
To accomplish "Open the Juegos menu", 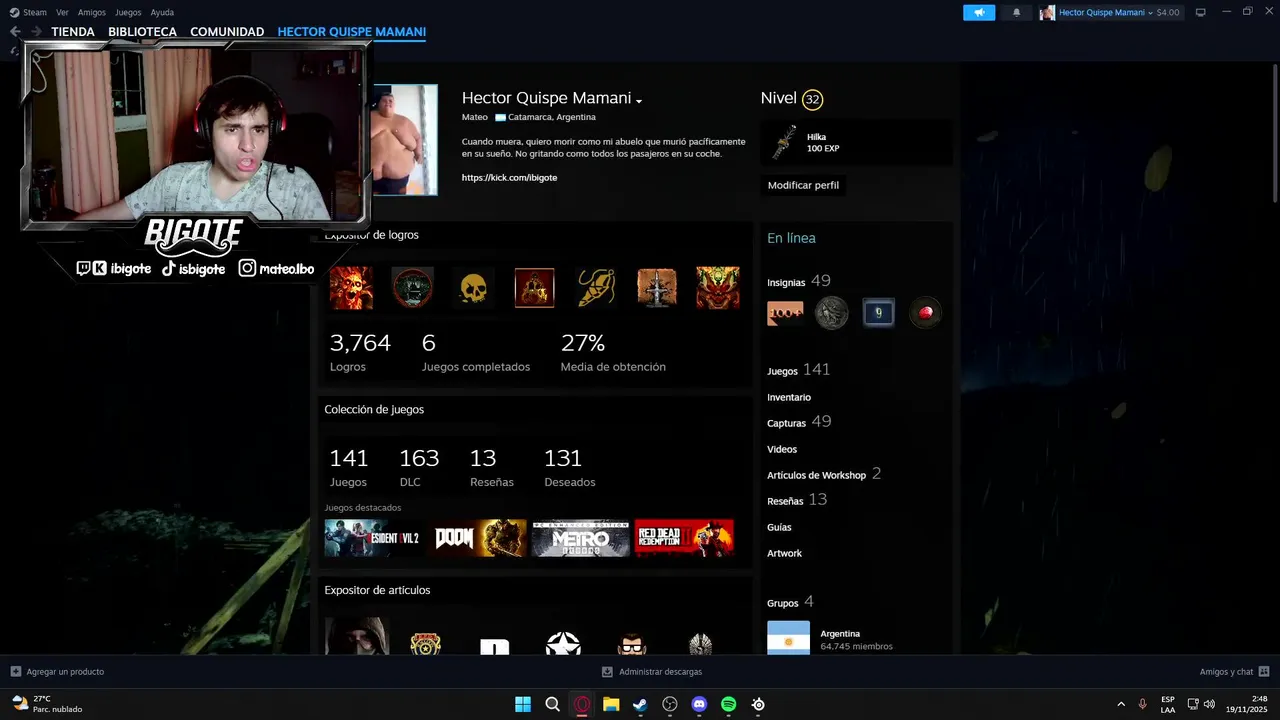I will click(128, 12).
